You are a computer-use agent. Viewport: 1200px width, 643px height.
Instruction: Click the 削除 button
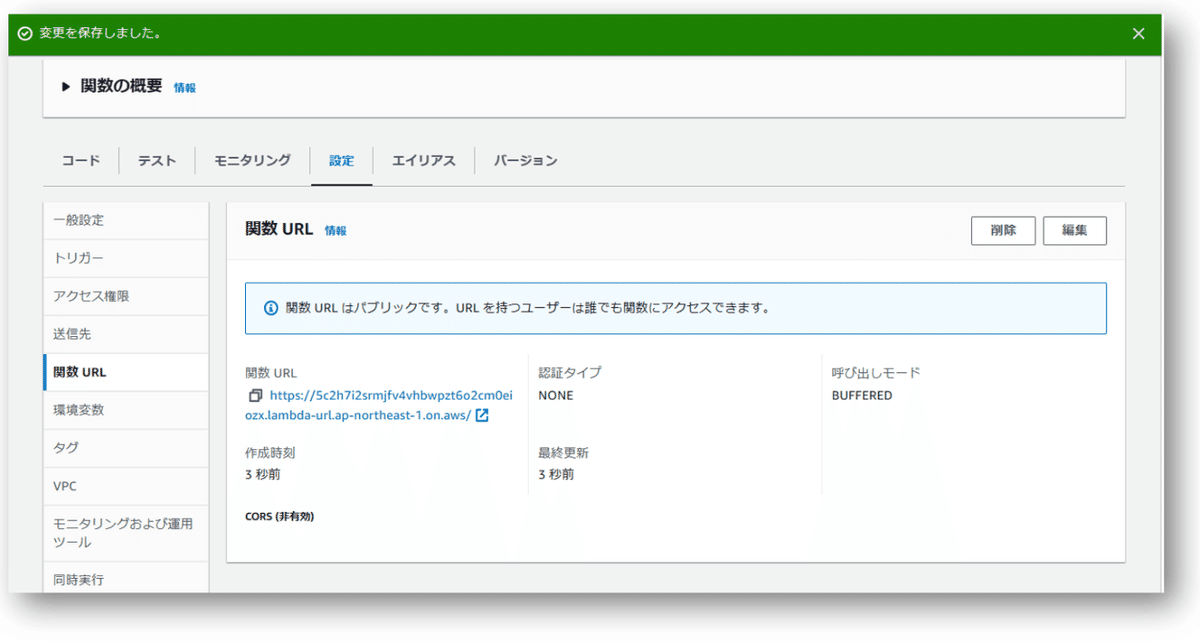point(1003,230)
